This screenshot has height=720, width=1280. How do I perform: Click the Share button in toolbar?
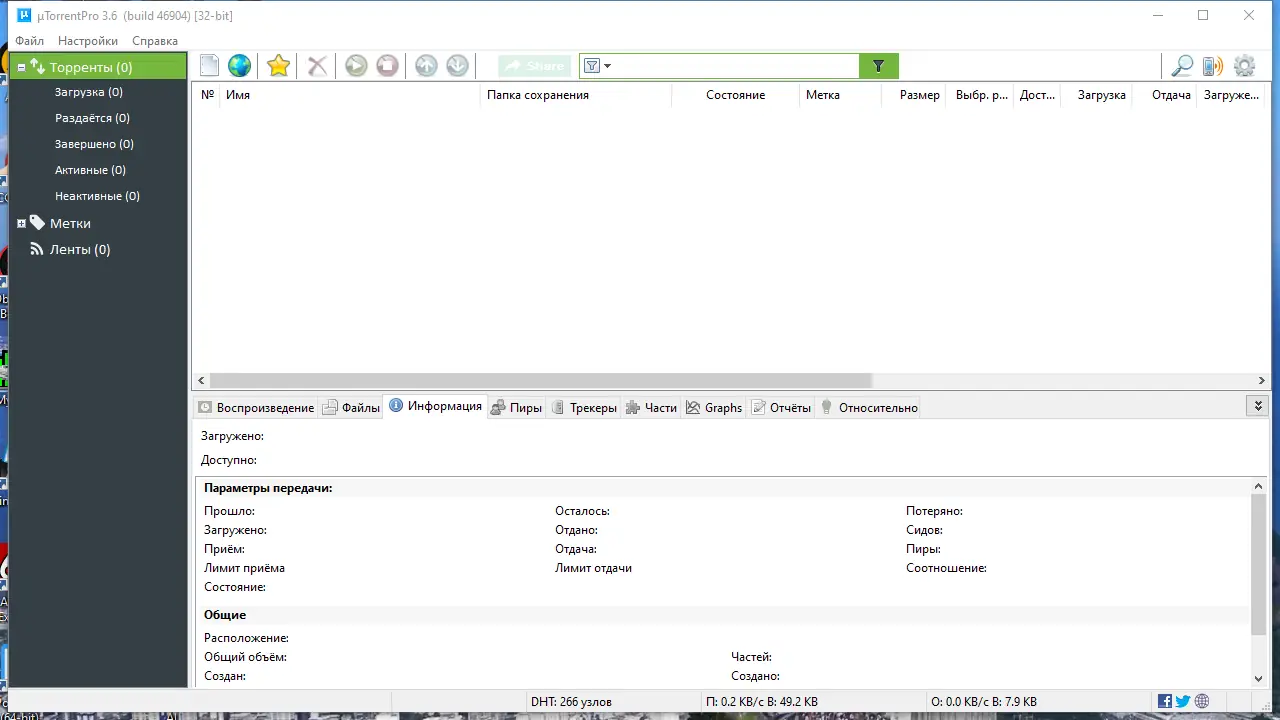[x=535, y=66]
